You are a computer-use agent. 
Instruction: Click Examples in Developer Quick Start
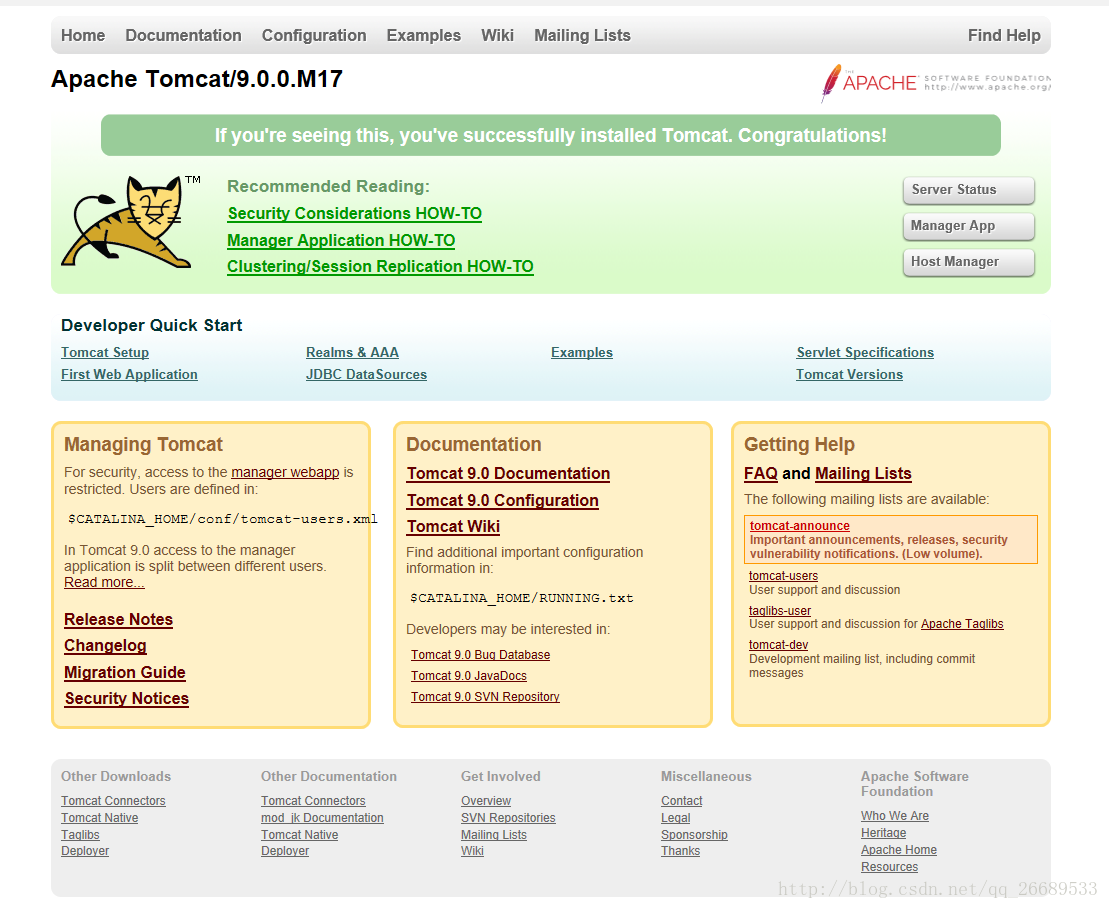pos(581,352)
